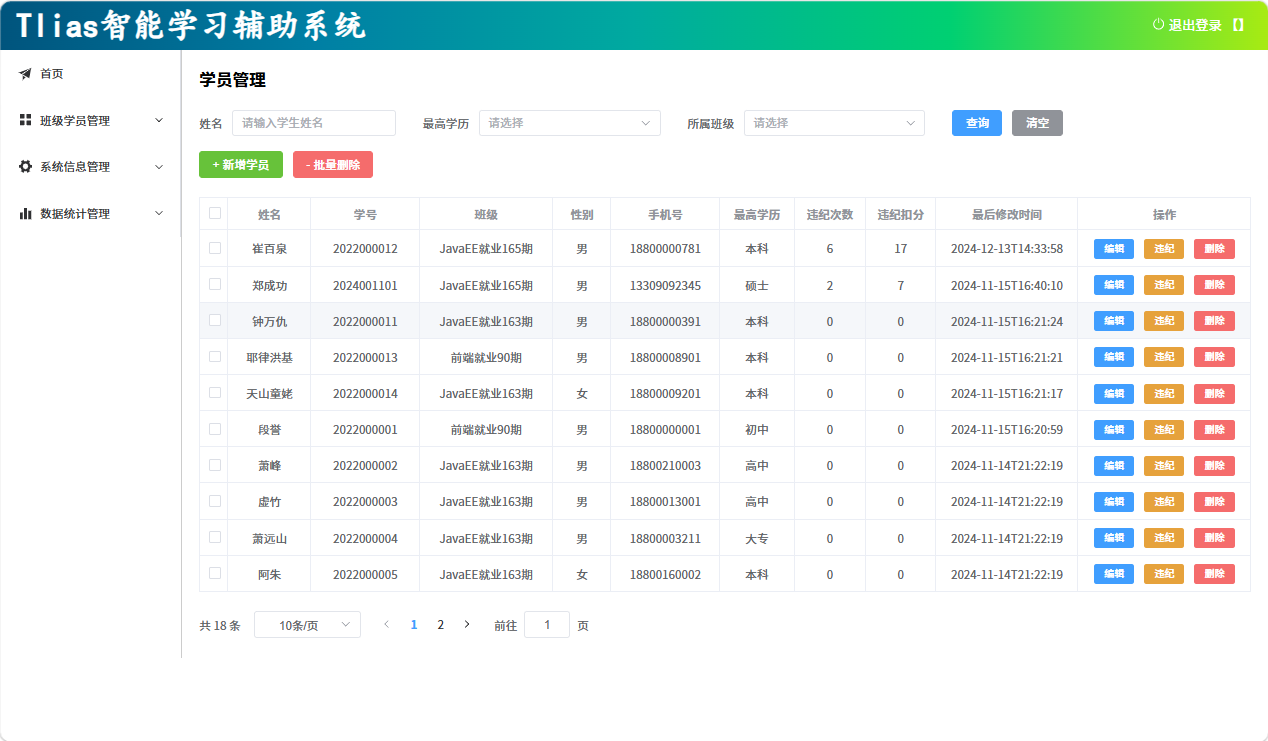This screenshot has height=741, width=1268.
Task: Check the row checkbox for 虚竹
Action: click(x=214, y=501)
